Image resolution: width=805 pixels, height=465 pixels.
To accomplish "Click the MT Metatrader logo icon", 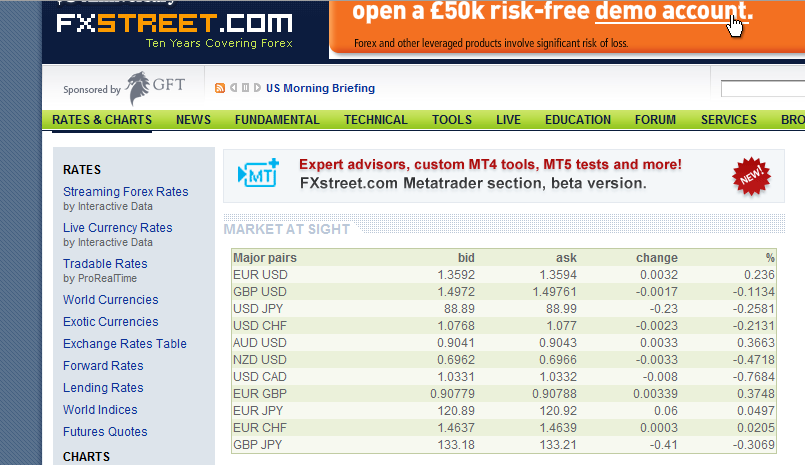I will click(x=258, y=173).
